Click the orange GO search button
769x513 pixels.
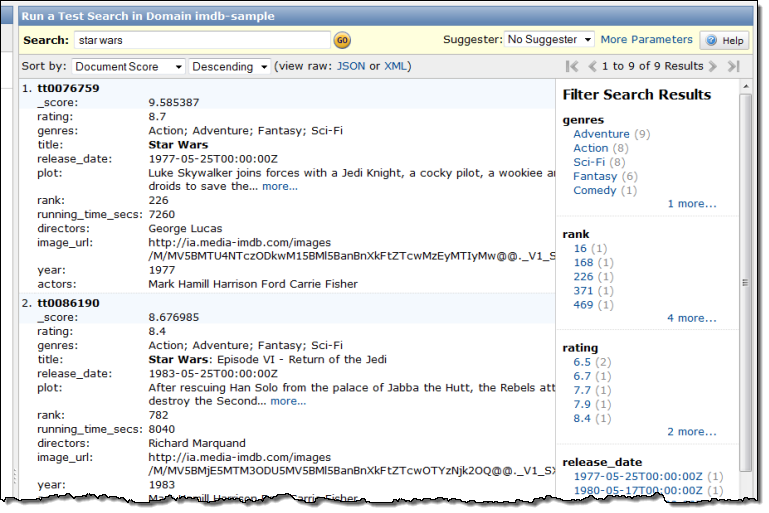click(x=342, y=41)
